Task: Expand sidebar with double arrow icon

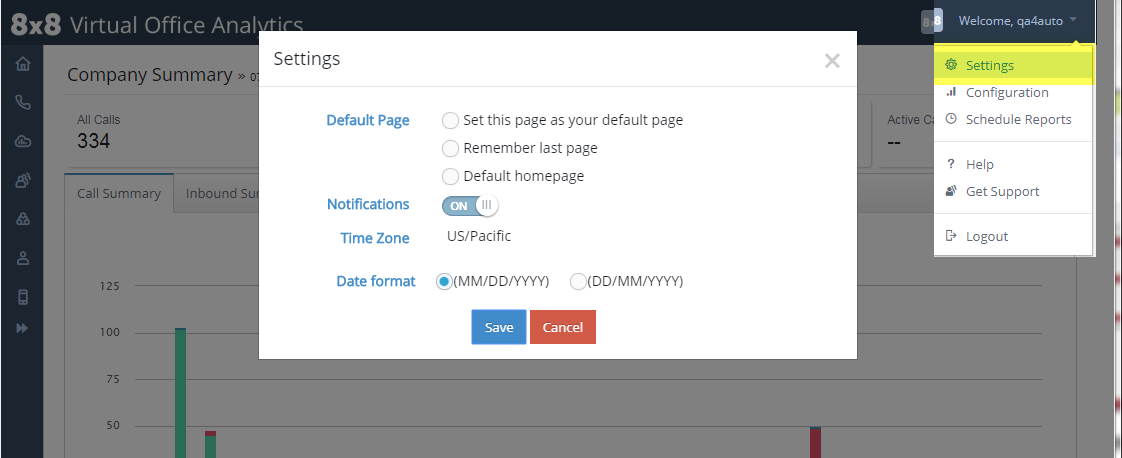Action: (23, 328)
